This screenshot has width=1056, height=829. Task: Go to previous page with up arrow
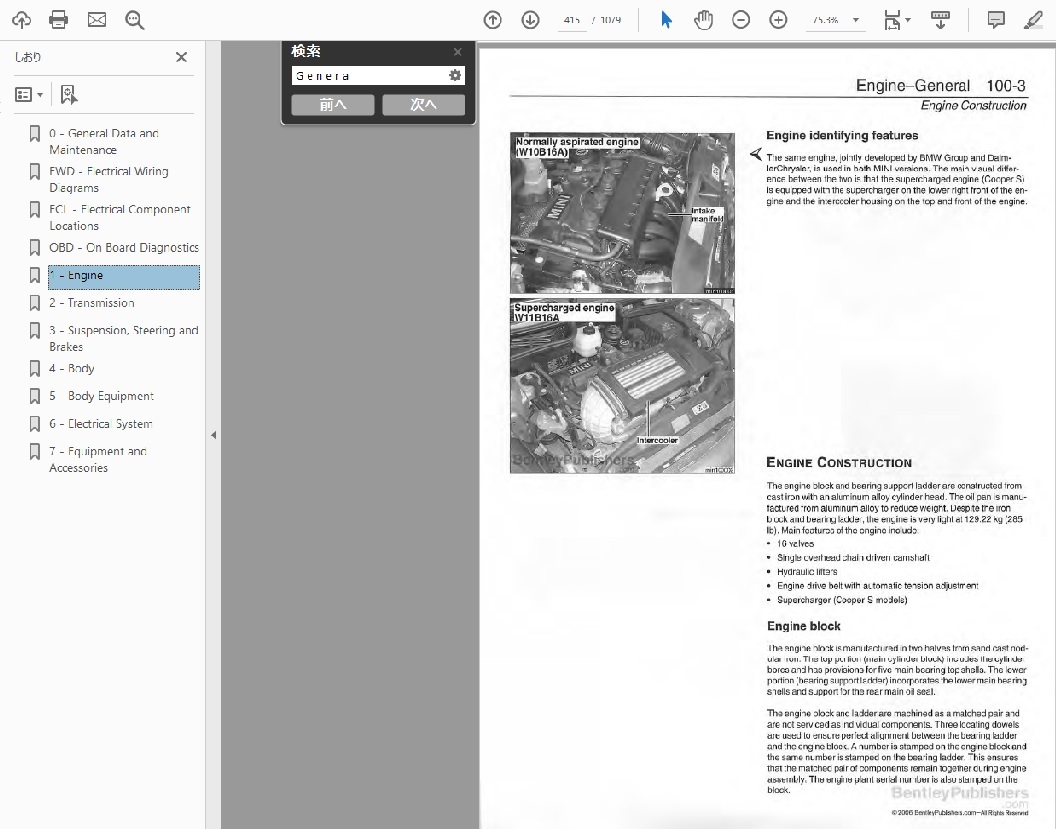click(x=492, y=20)
